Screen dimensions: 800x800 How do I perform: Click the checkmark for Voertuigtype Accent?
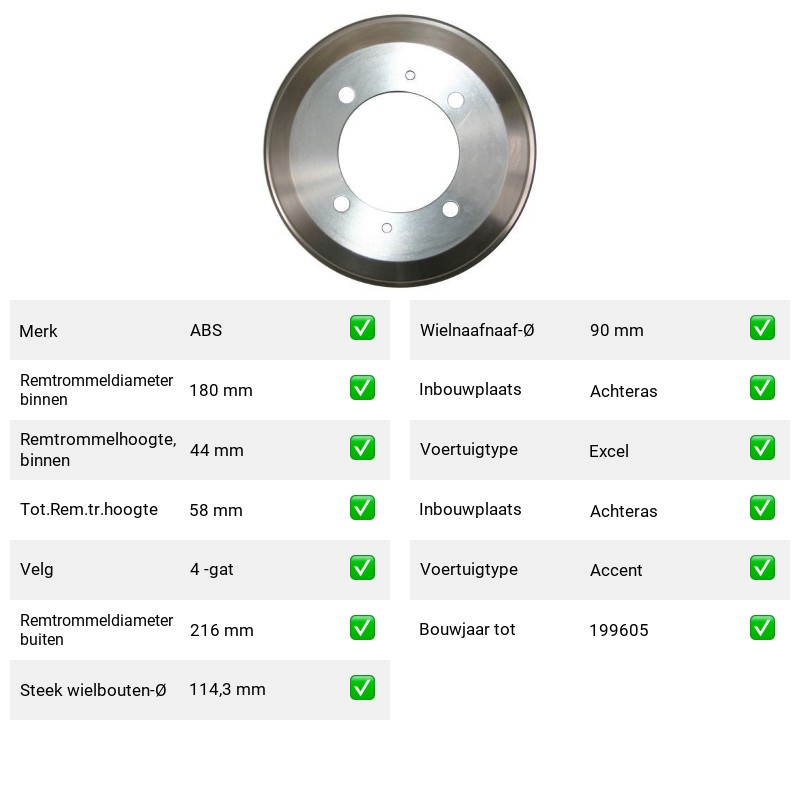tap(762, 567)
